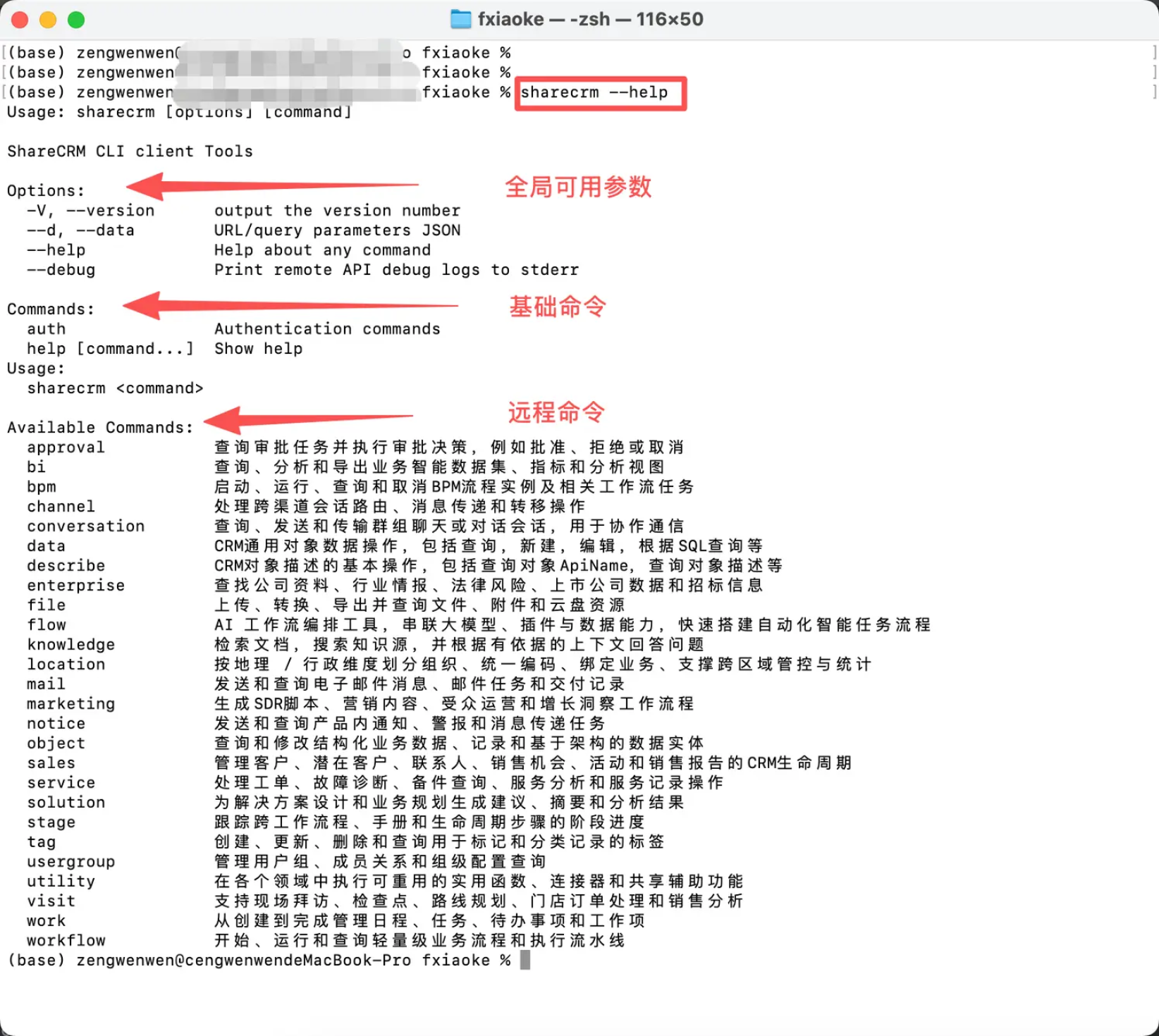Click the '--help' option line
Viewport: 1159px width, 1036px height.
(x=56, y=250)
